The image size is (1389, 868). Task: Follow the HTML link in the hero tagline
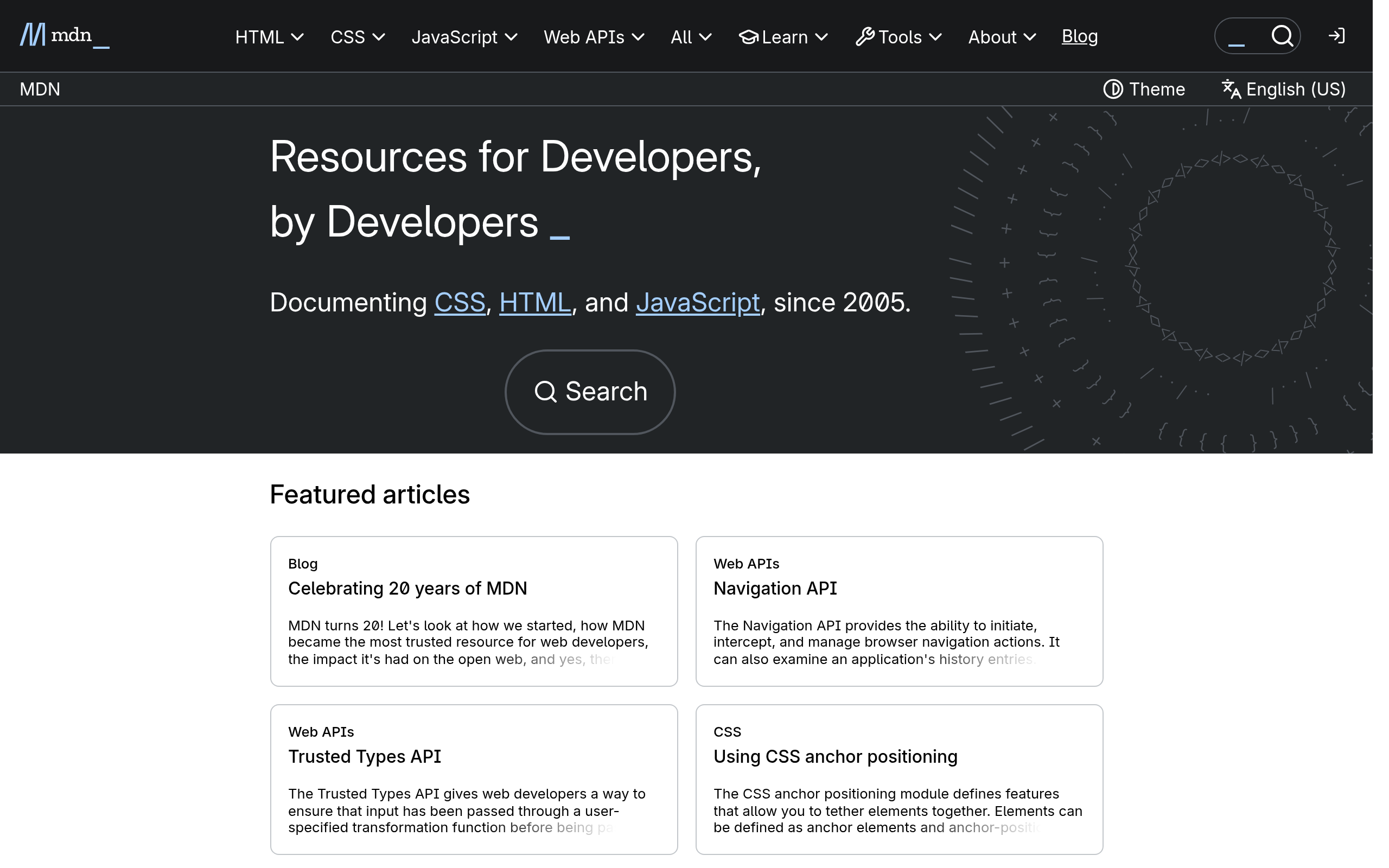click(x=535, y=303)
